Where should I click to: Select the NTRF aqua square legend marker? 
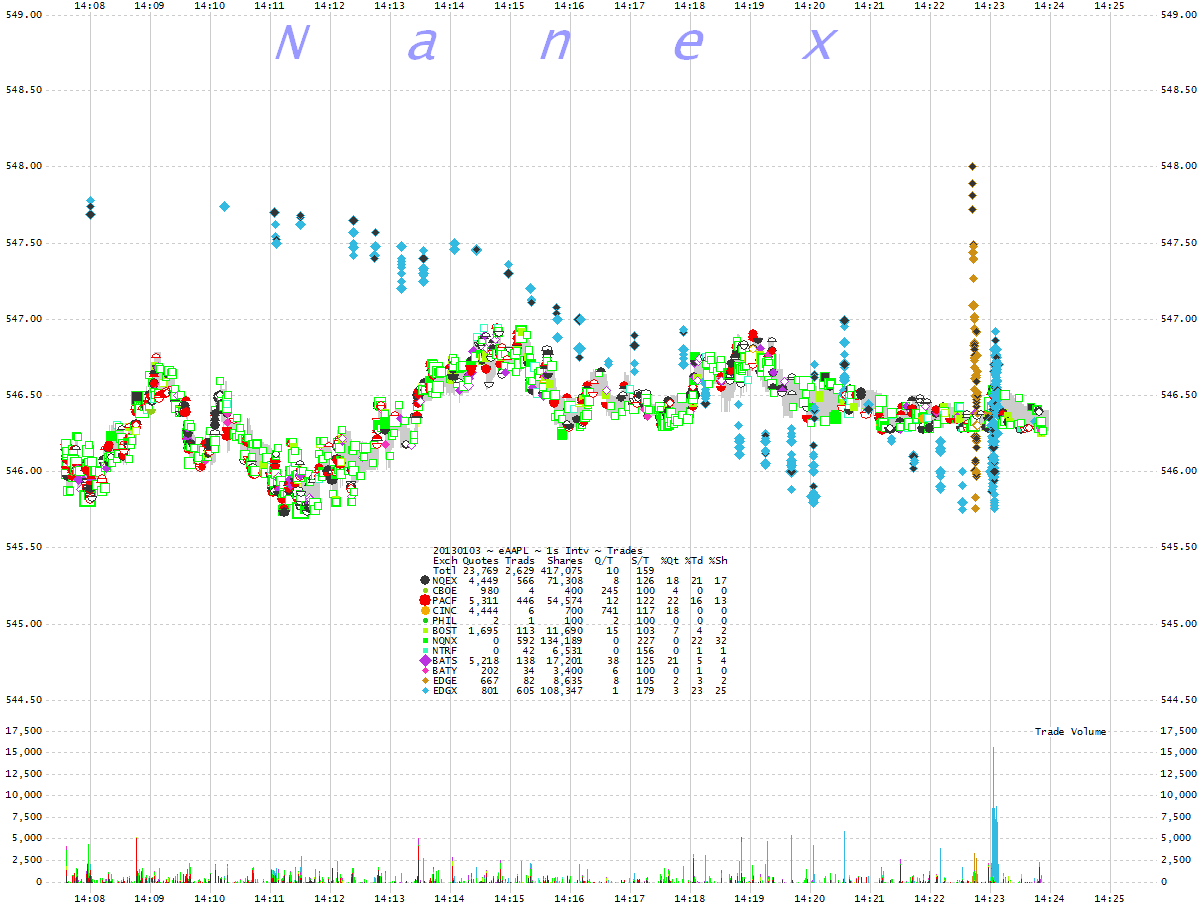click(x=426, y=650)
